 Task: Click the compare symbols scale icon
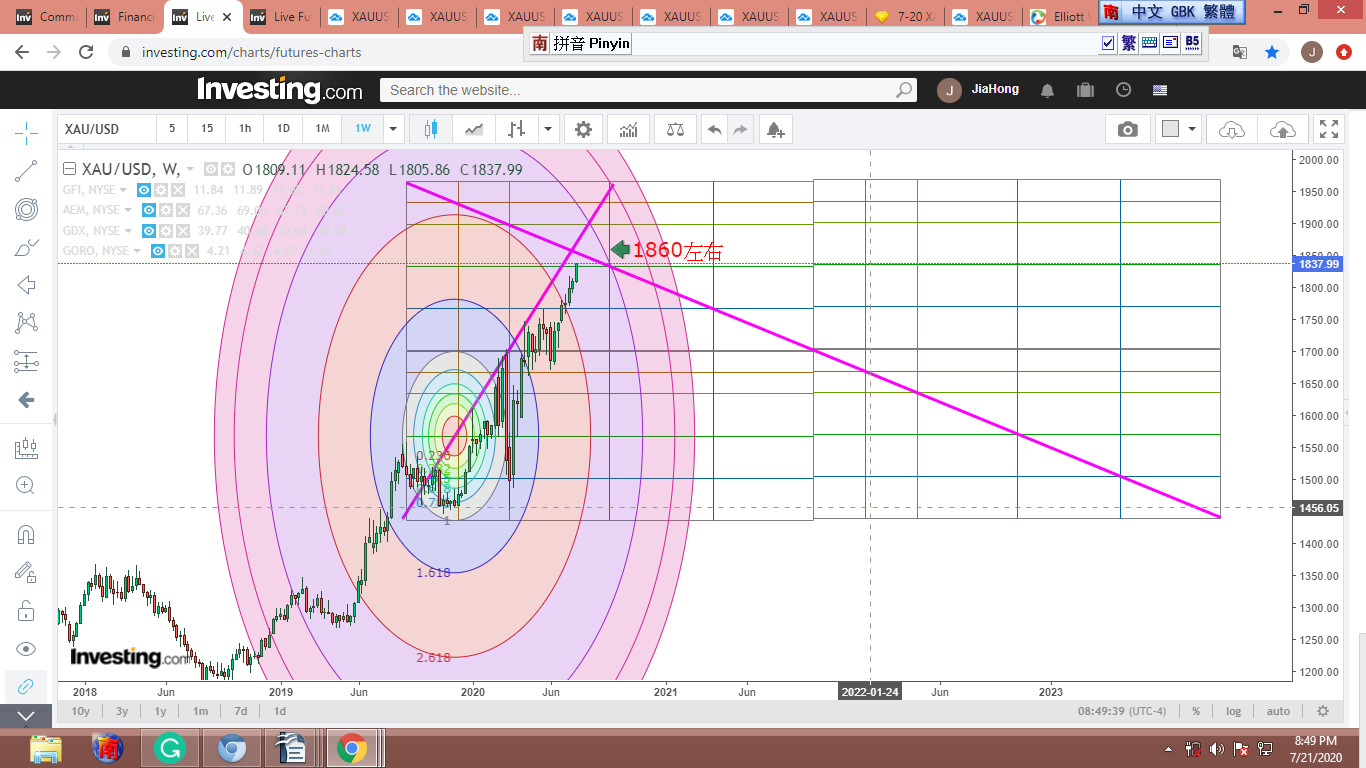[675, 129]
